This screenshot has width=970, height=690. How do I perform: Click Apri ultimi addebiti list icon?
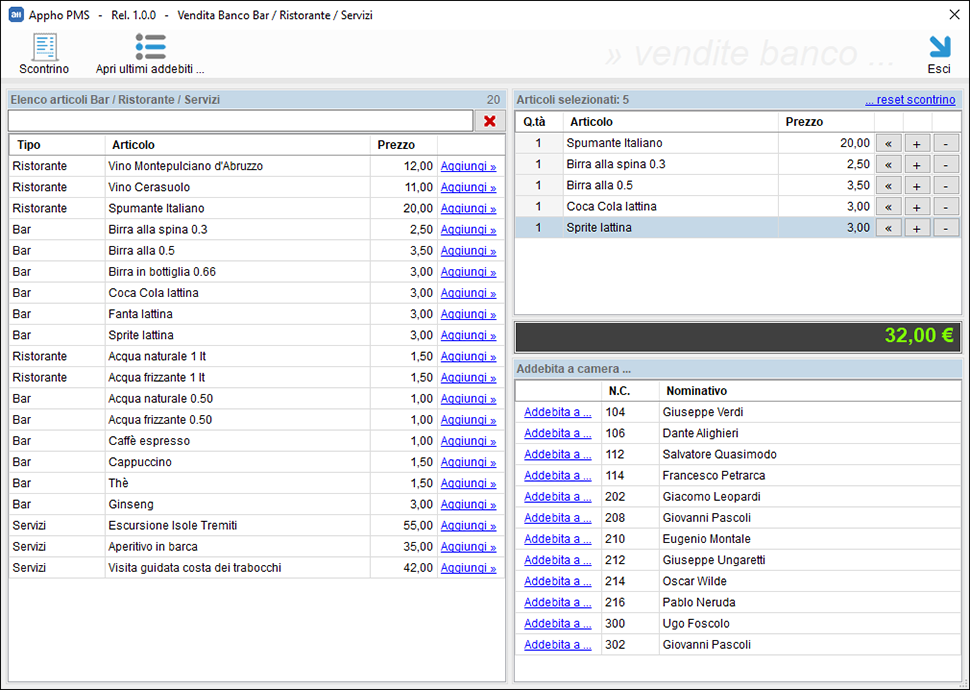[x=150, y=47]
